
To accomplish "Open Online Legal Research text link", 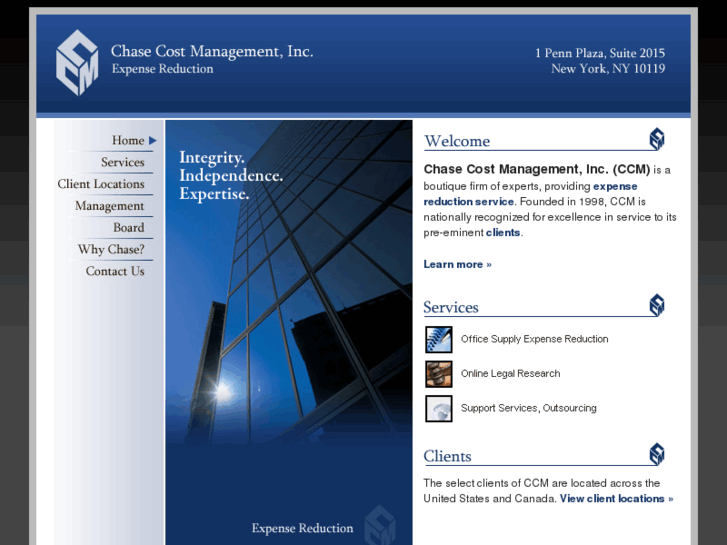I will tap(510, 373).
